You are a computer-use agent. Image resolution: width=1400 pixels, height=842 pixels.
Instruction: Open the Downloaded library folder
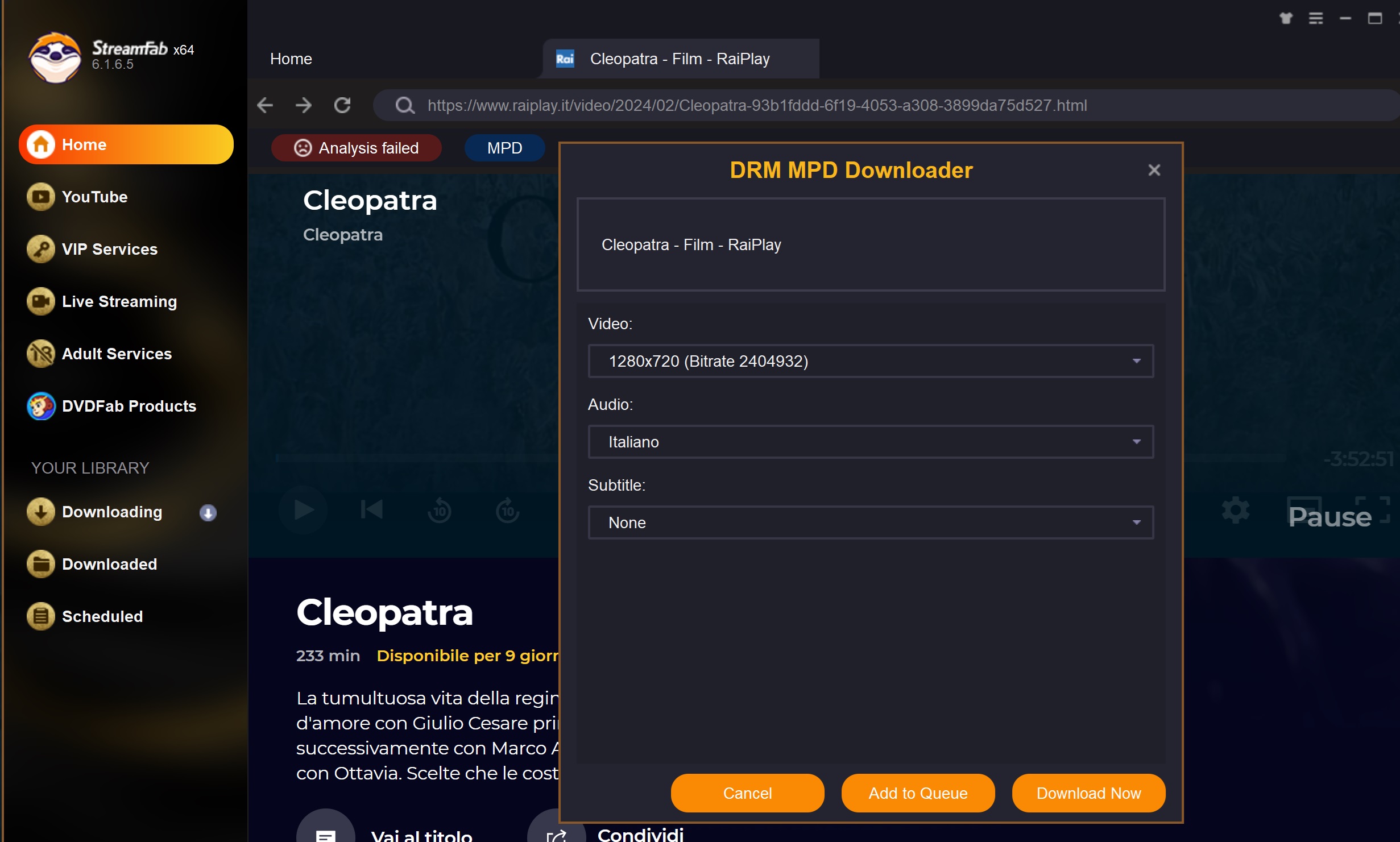coord(109,564)
